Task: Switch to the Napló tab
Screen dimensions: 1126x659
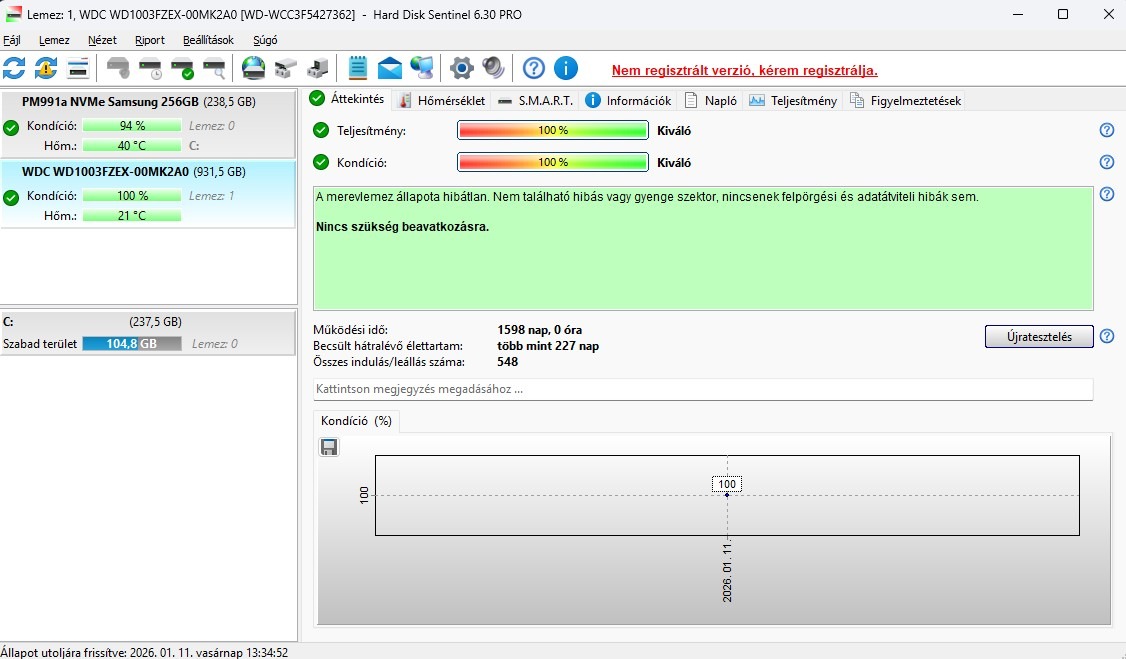Action: click(x=711, y=101)
